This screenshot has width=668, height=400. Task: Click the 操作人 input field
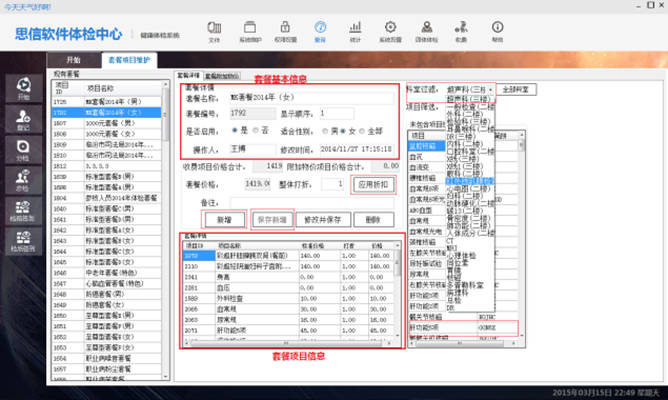coord(252,150)
